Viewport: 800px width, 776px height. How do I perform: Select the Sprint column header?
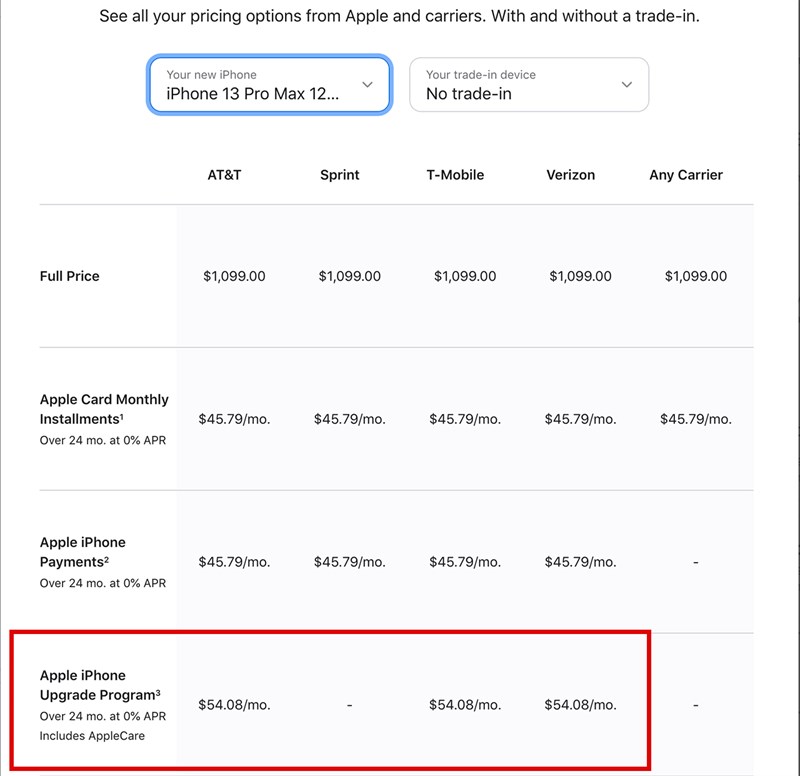(x=340, y=175)
